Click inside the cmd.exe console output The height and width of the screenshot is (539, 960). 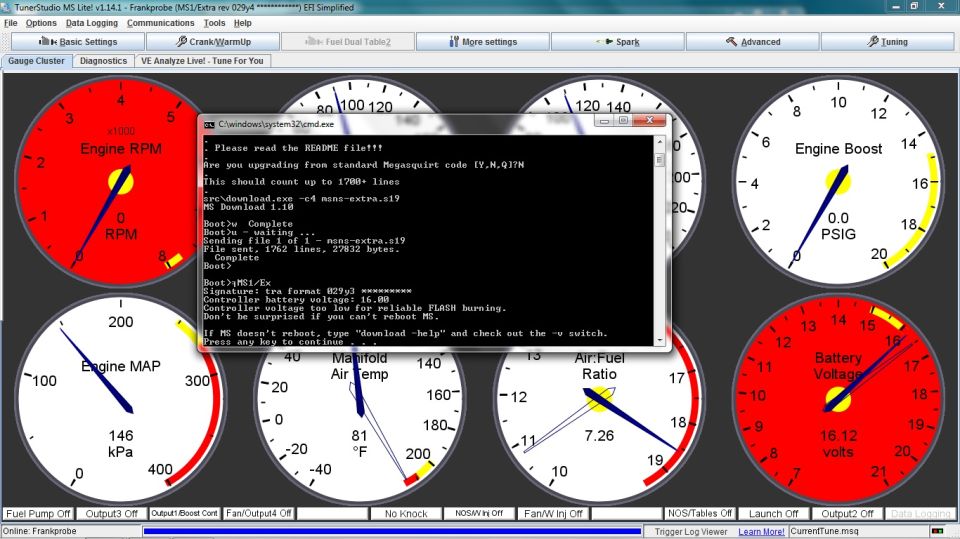point(429,241)
